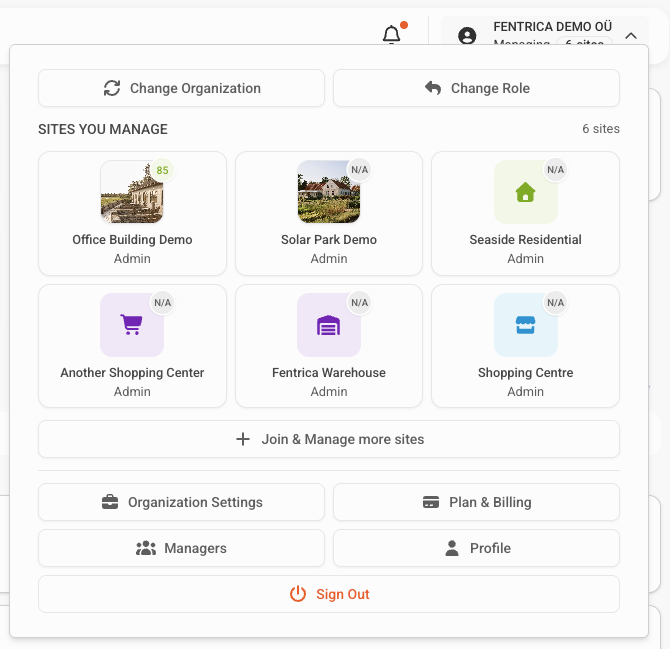Click the refresh arrows icon on Change Organization
The image size is (670, 649).
[x=112, y=88]
